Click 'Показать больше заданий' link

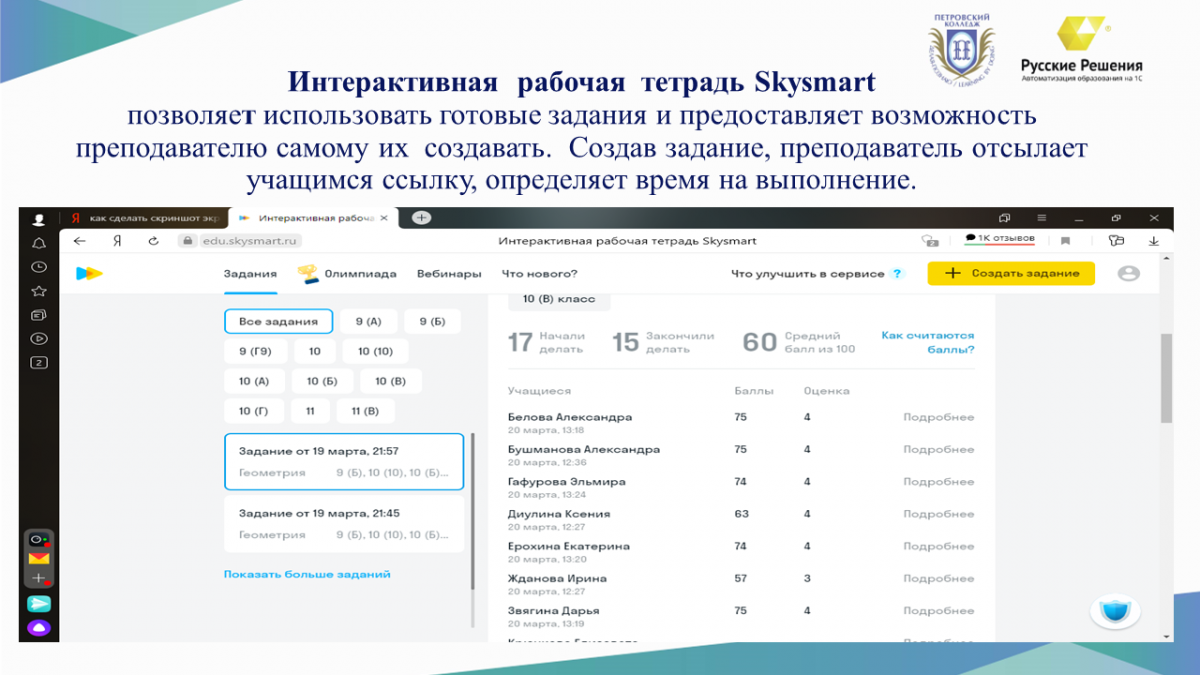tap(307, 575)
